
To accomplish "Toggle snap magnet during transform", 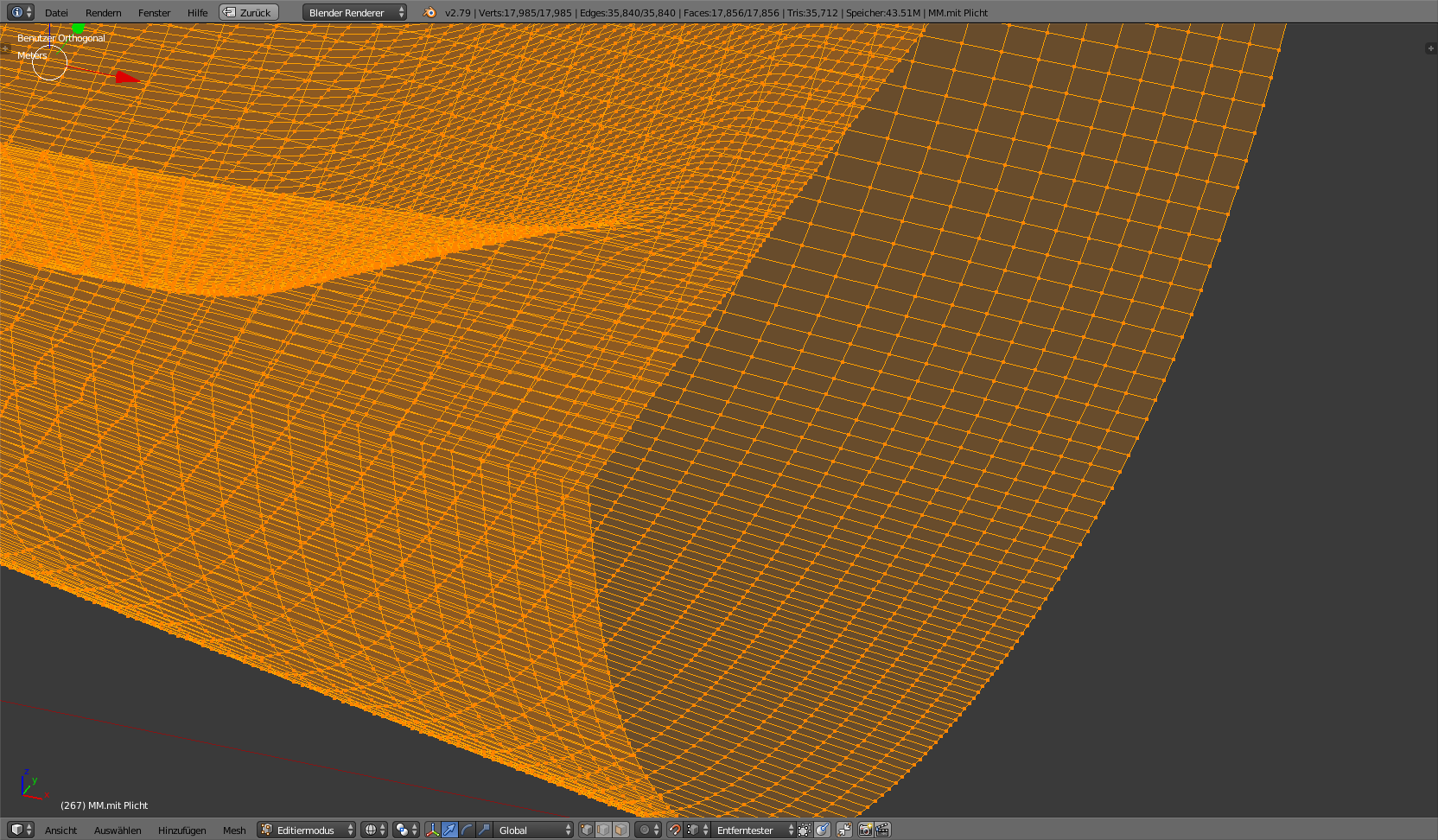I will pyautogui.click(x=674, y=830).
